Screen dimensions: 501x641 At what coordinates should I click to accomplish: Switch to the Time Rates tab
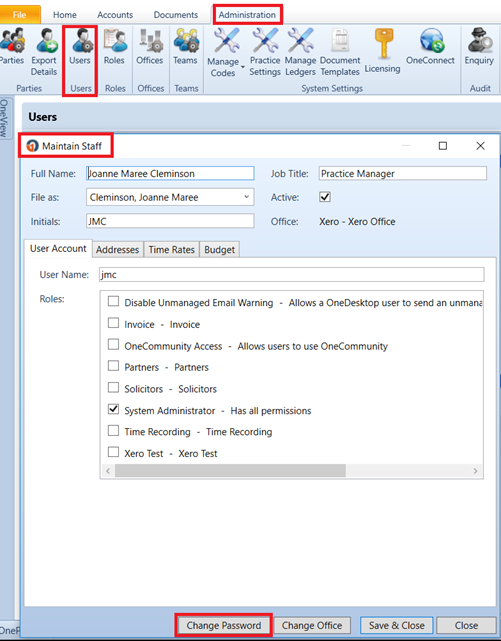click(172, 249)
